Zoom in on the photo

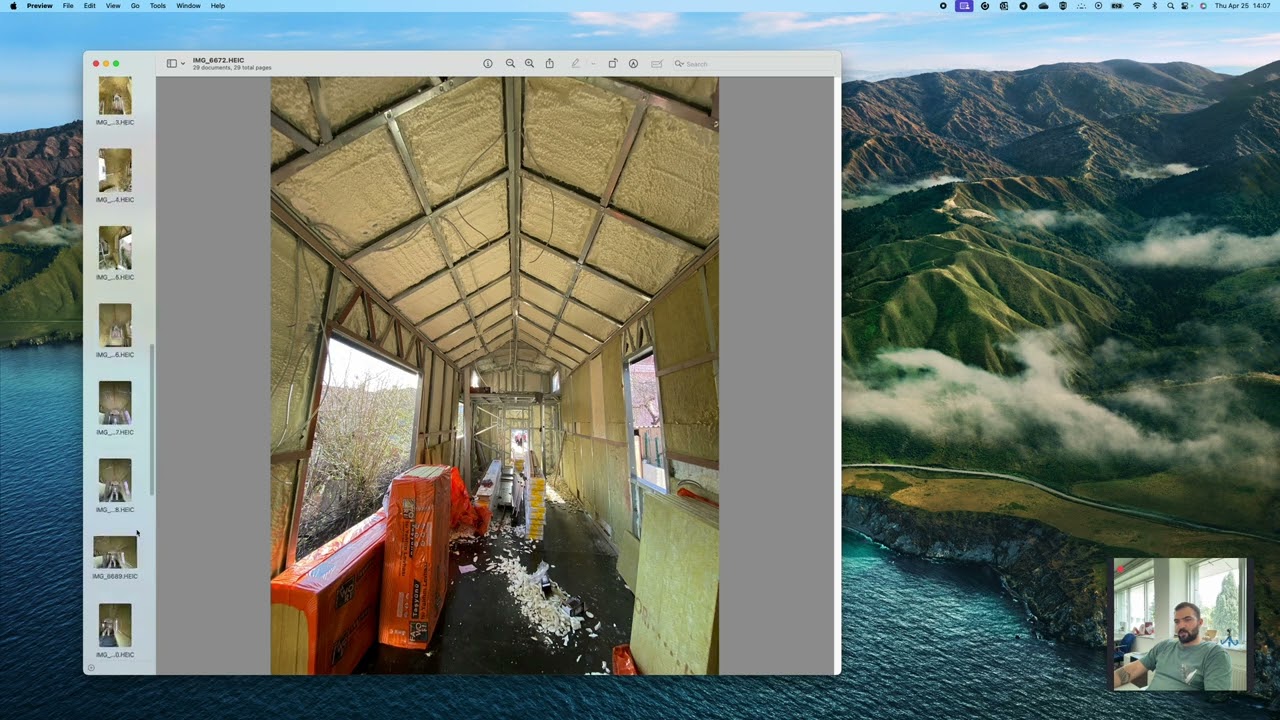pyautogui.click(x=530, y=63)
